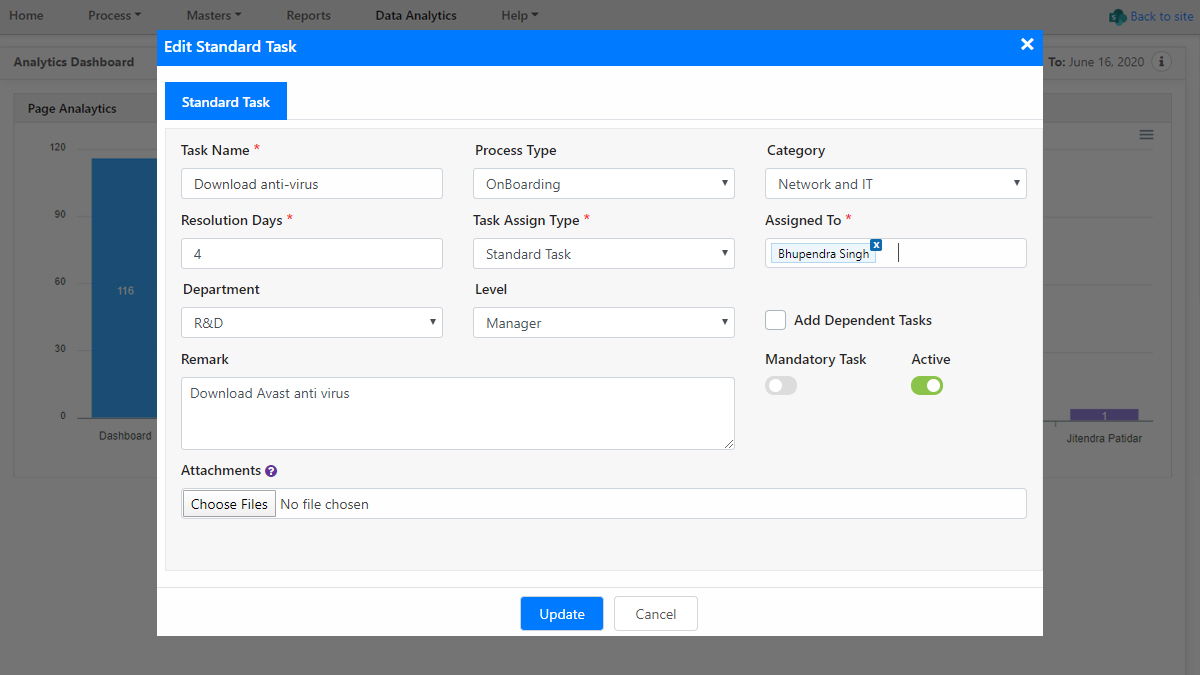Click the Update button

(x=561, y=613)
